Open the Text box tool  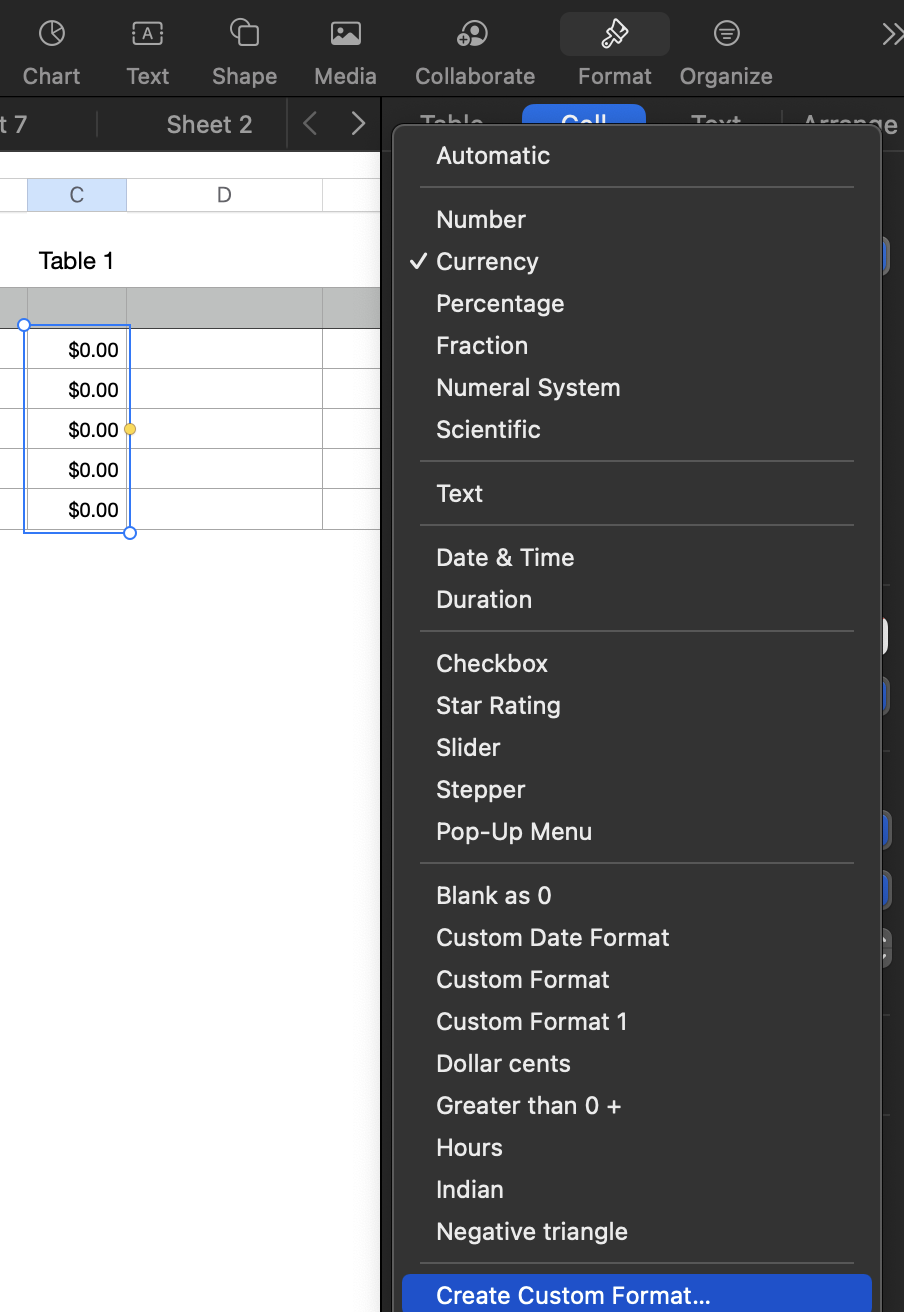coord(147,35)
